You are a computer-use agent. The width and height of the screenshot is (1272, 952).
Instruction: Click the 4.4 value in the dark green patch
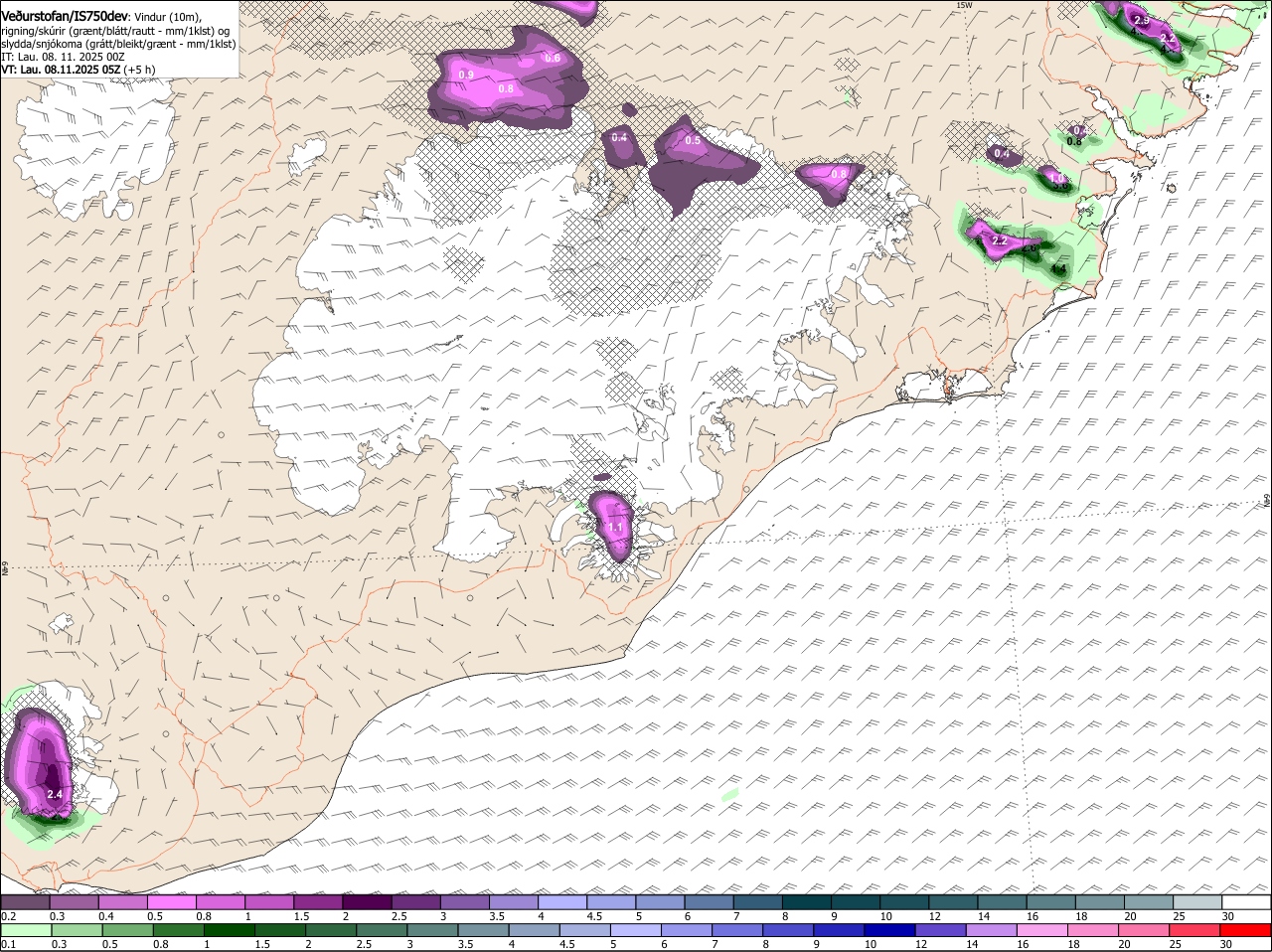click(x=1058, y=269)
